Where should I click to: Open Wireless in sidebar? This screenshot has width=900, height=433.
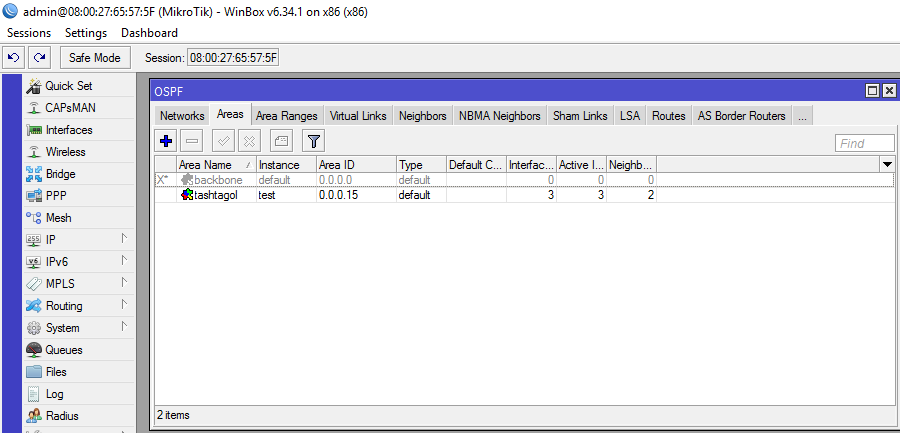point(65,152)
